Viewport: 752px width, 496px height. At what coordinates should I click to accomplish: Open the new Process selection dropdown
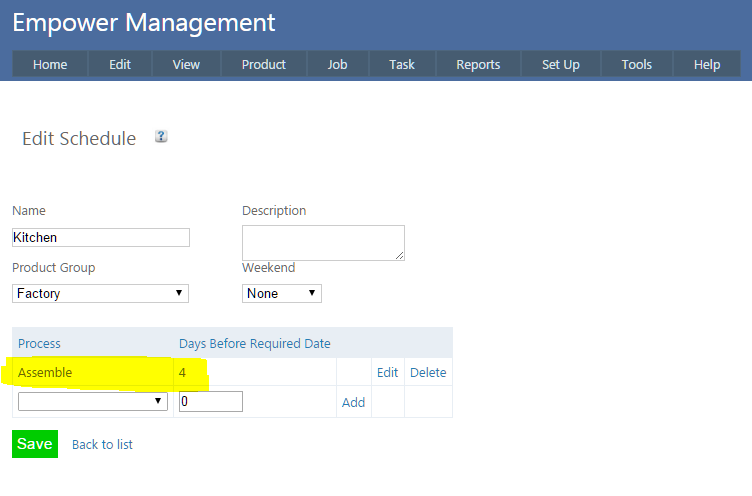click(x=92, y=401)
